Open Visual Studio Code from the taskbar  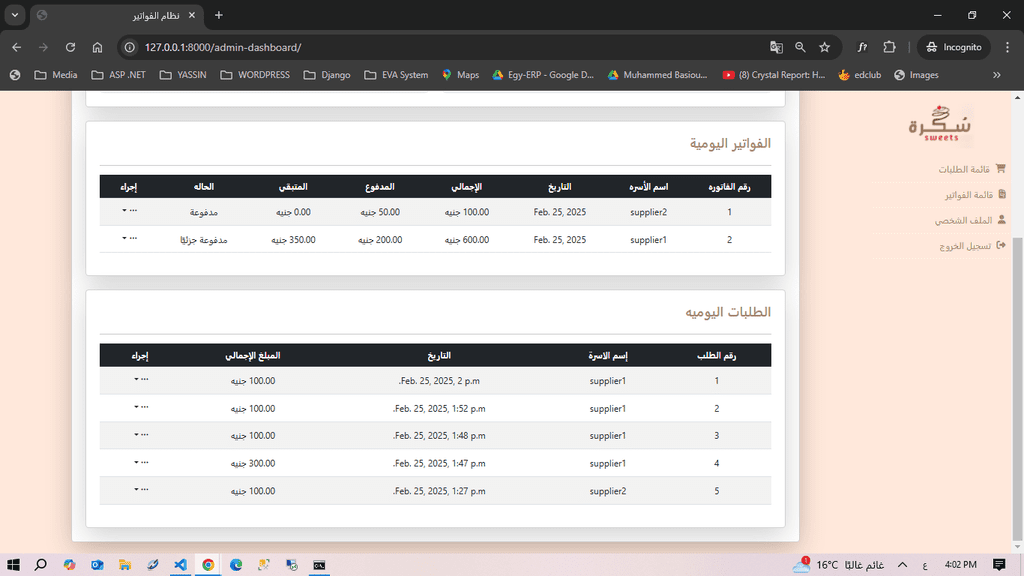[180, 565]
